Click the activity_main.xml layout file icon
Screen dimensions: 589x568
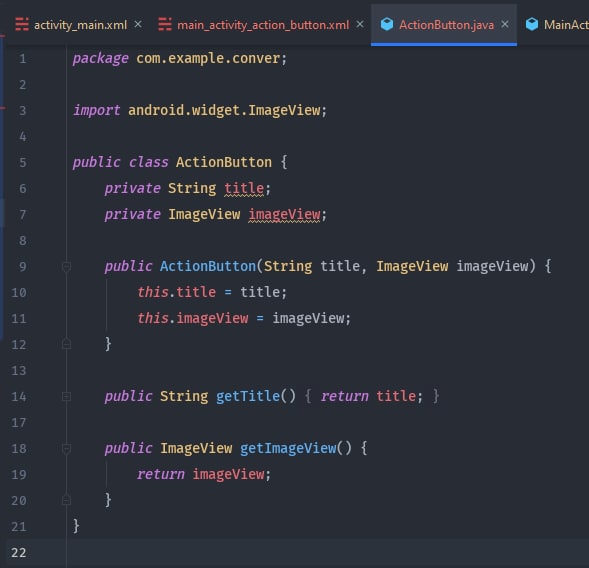[x=22, y=24]
